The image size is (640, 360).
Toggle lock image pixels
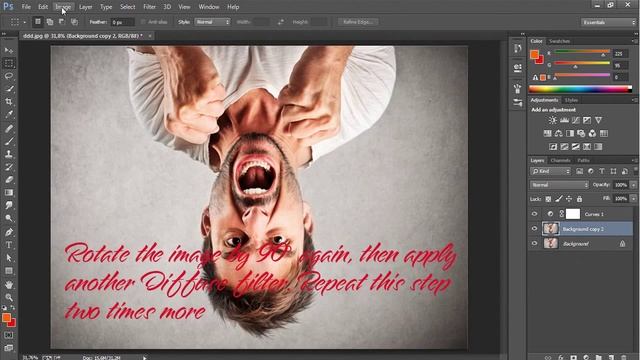pos(559,199)
